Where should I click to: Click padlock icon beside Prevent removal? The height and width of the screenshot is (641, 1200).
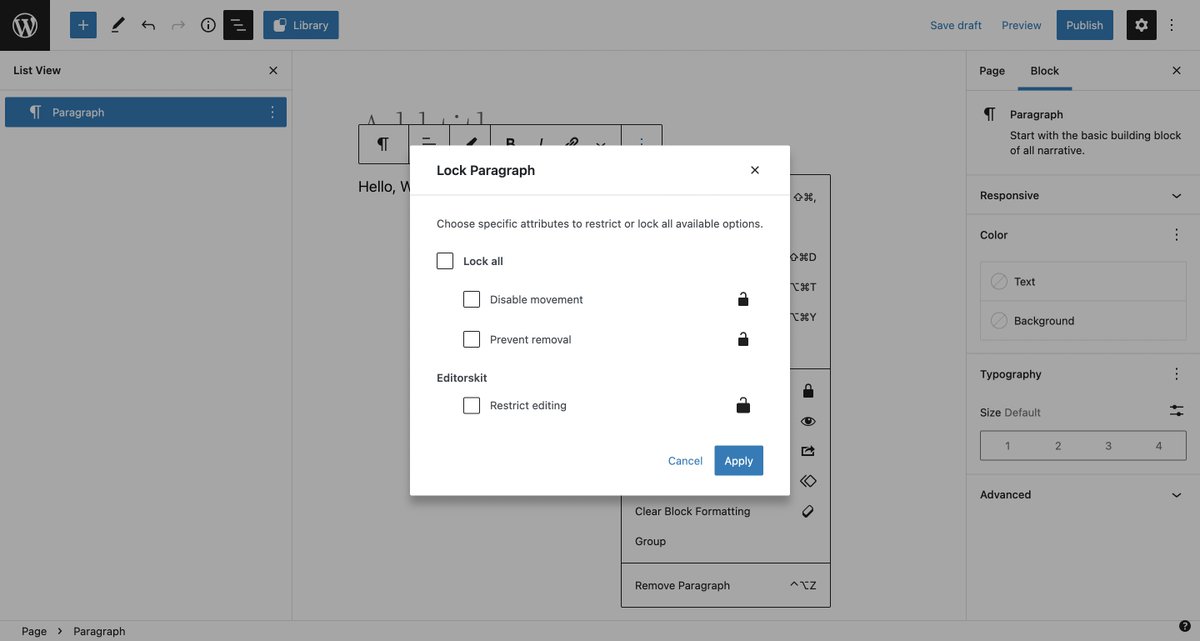(x=743, y=339)
